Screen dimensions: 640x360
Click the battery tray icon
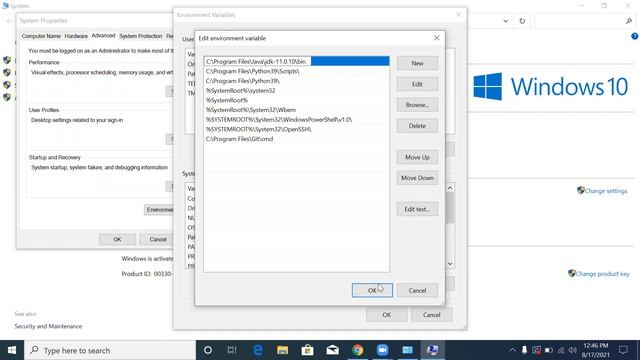(549, 350)
